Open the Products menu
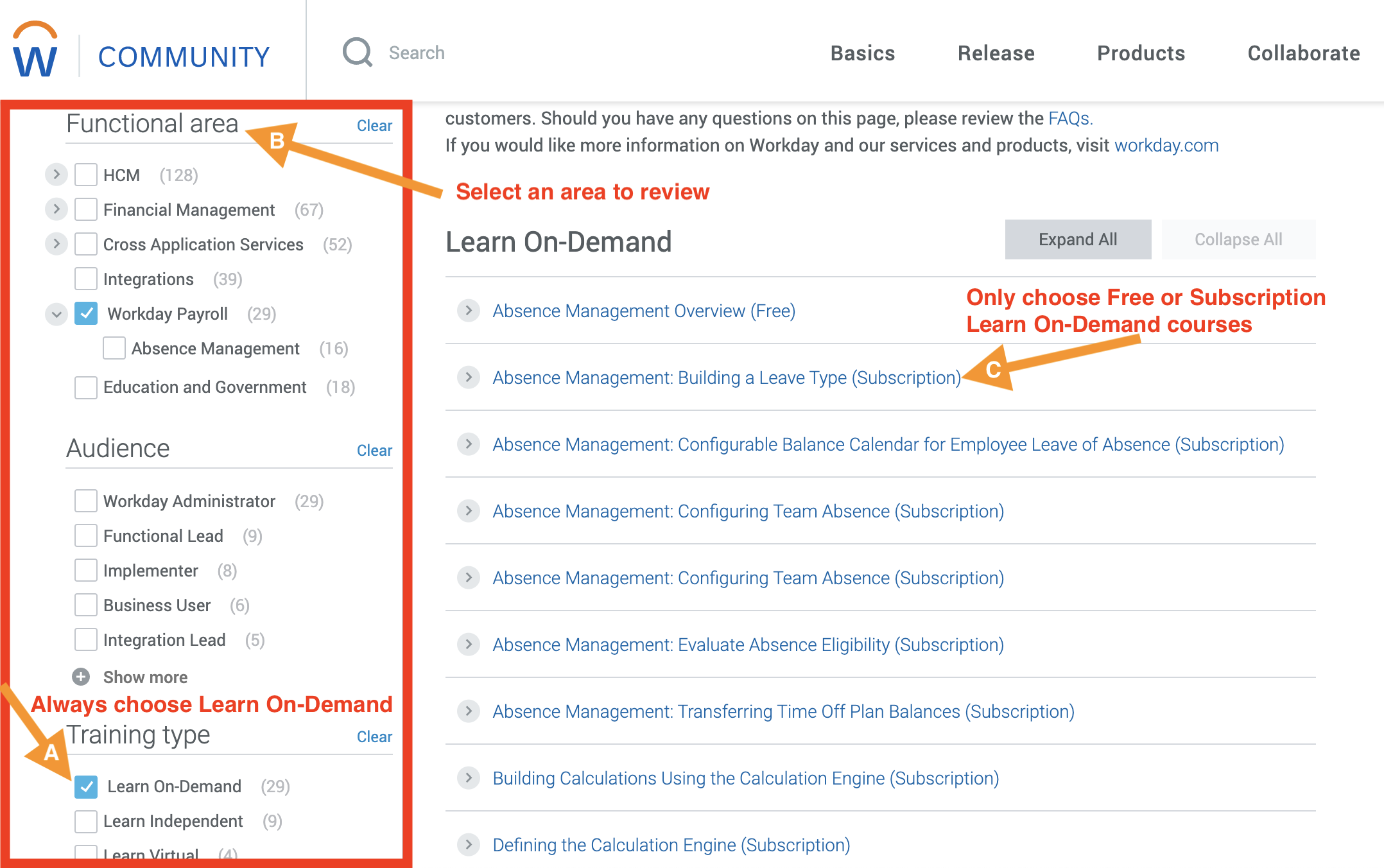This screenshot has width=1384, height=868. pos(1141,53)
